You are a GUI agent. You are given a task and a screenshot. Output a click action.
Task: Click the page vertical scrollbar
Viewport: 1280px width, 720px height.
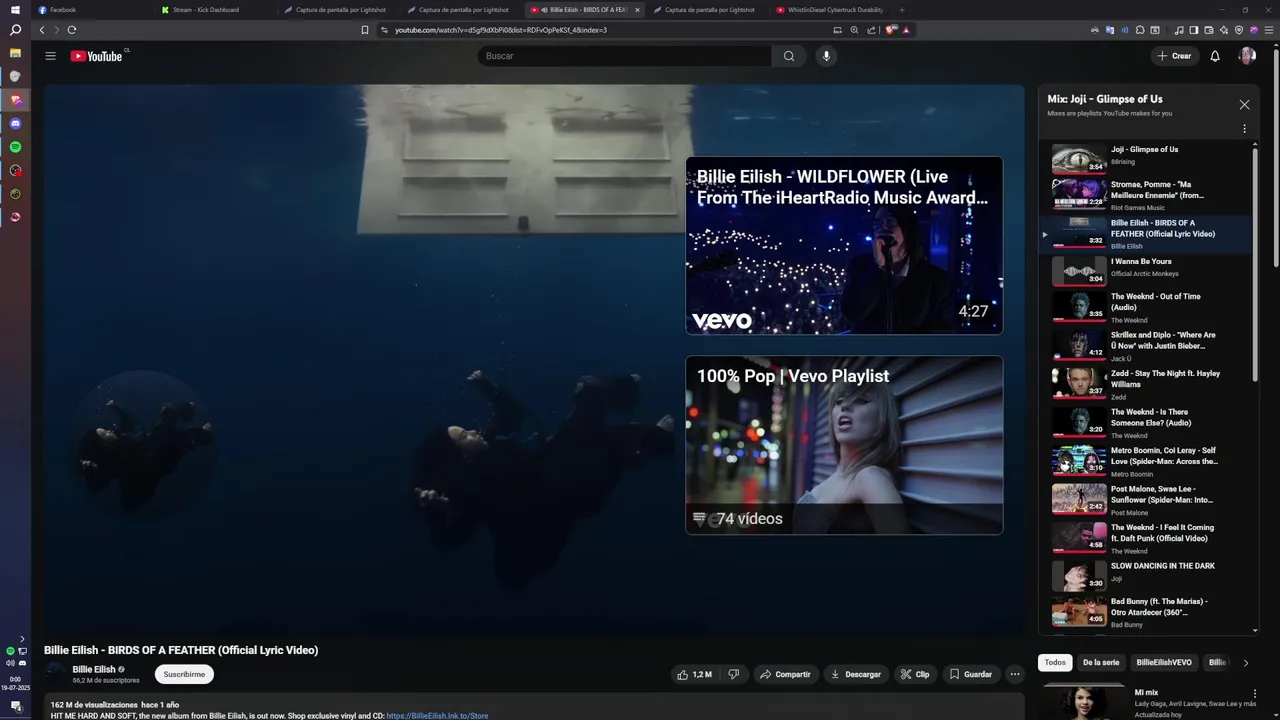click(1275, 156)
